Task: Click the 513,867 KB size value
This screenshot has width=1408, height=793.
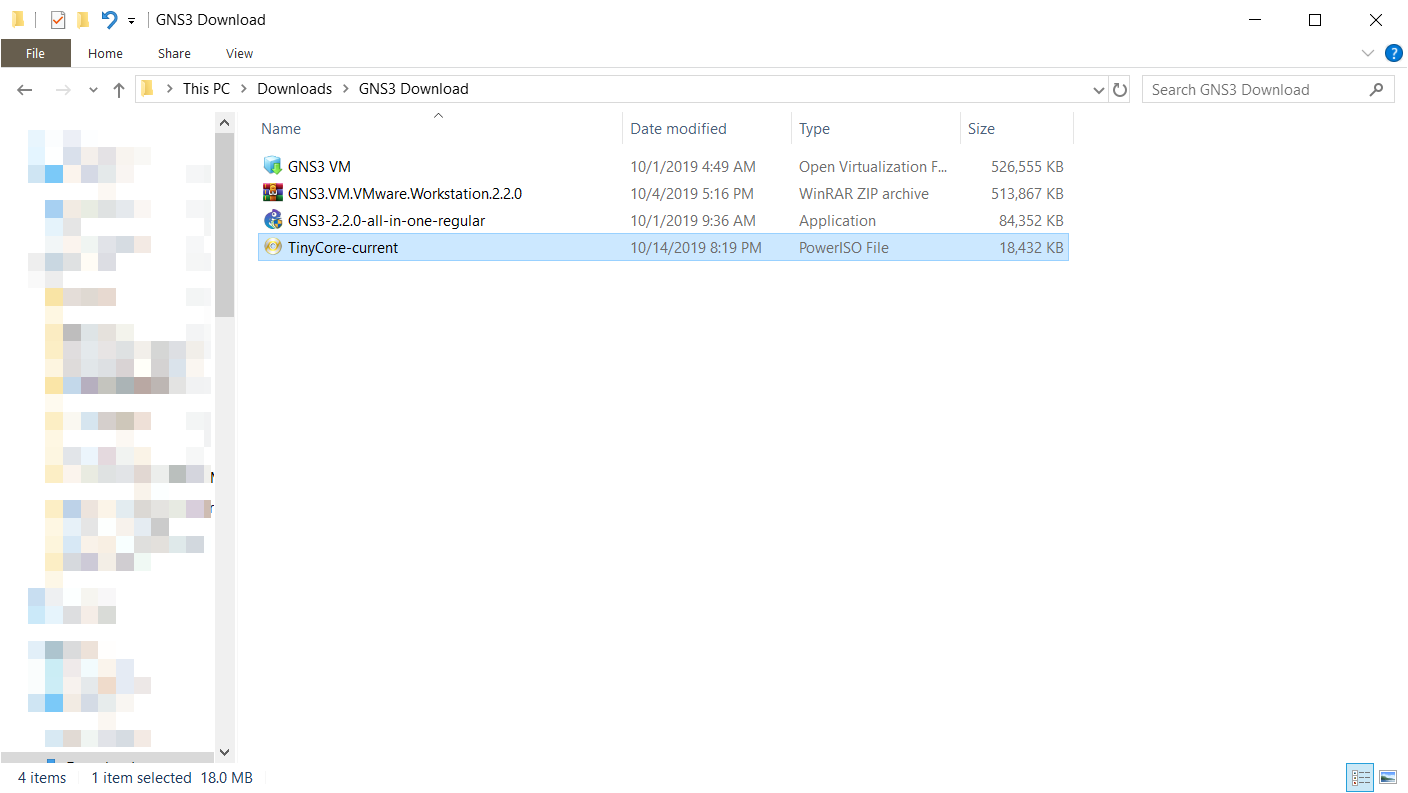Action: point(1027,194)
